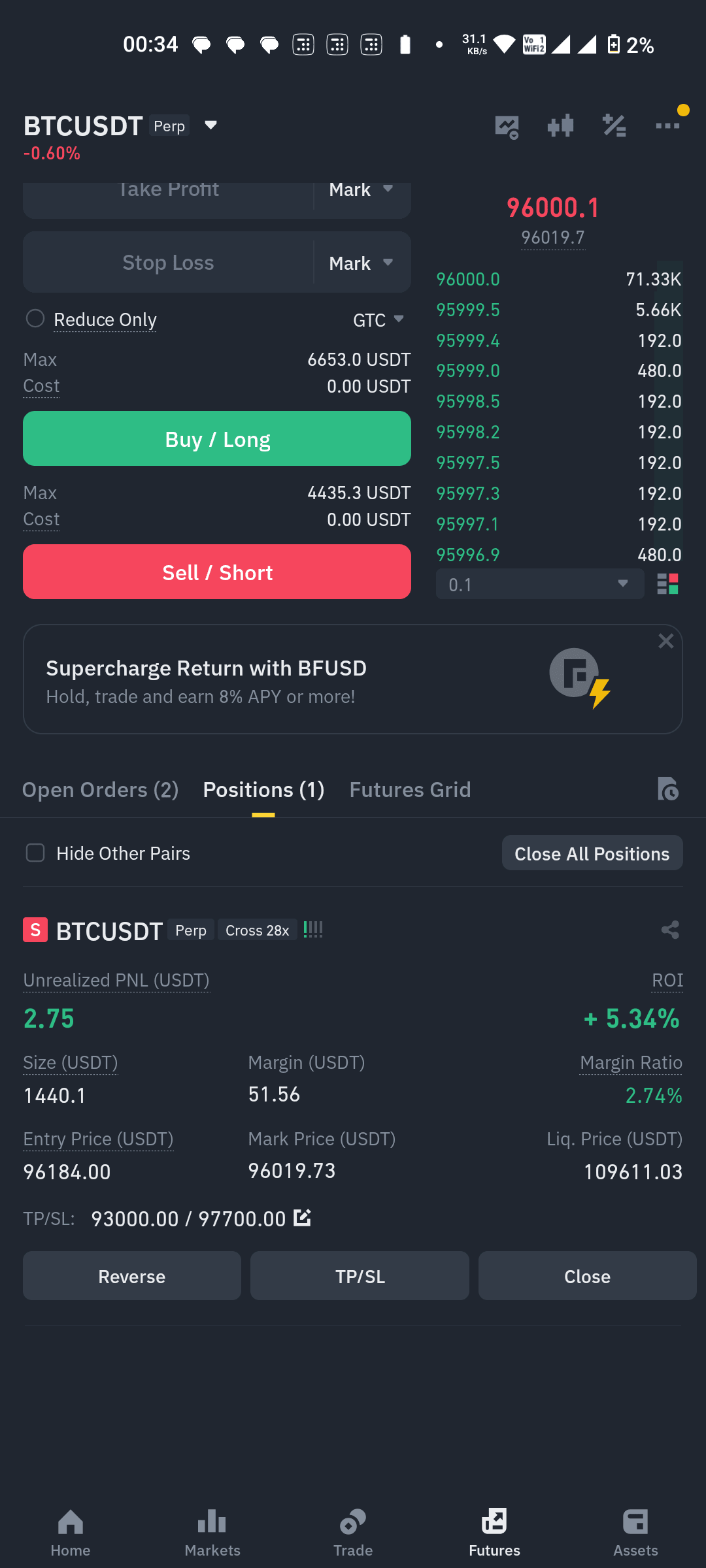Edit the position TP/SL values icon
The image size is (706, 1568).
(x=302, y=1217)
